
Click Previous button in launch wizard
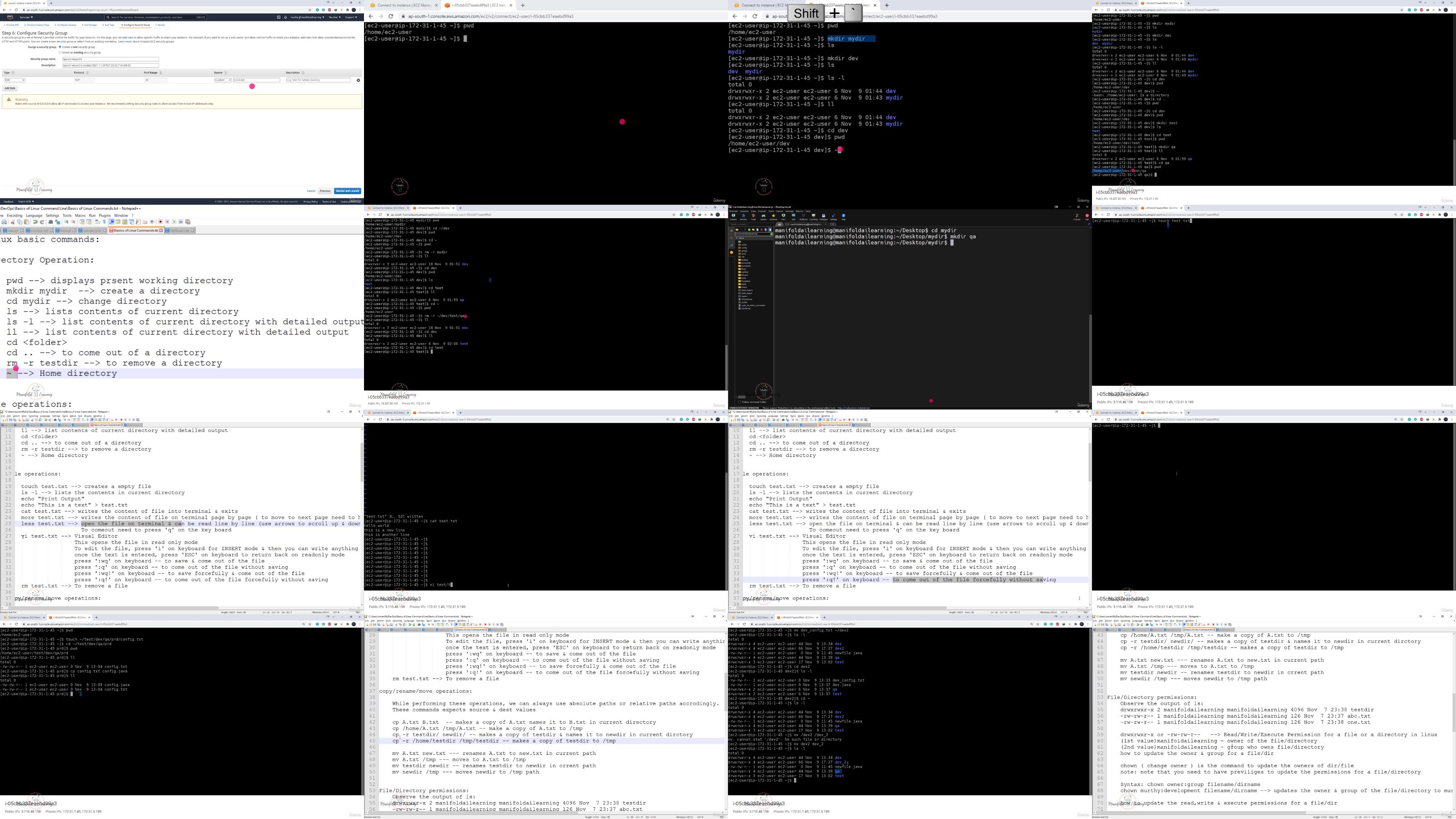pyautogui.click(x=324, y=191)
